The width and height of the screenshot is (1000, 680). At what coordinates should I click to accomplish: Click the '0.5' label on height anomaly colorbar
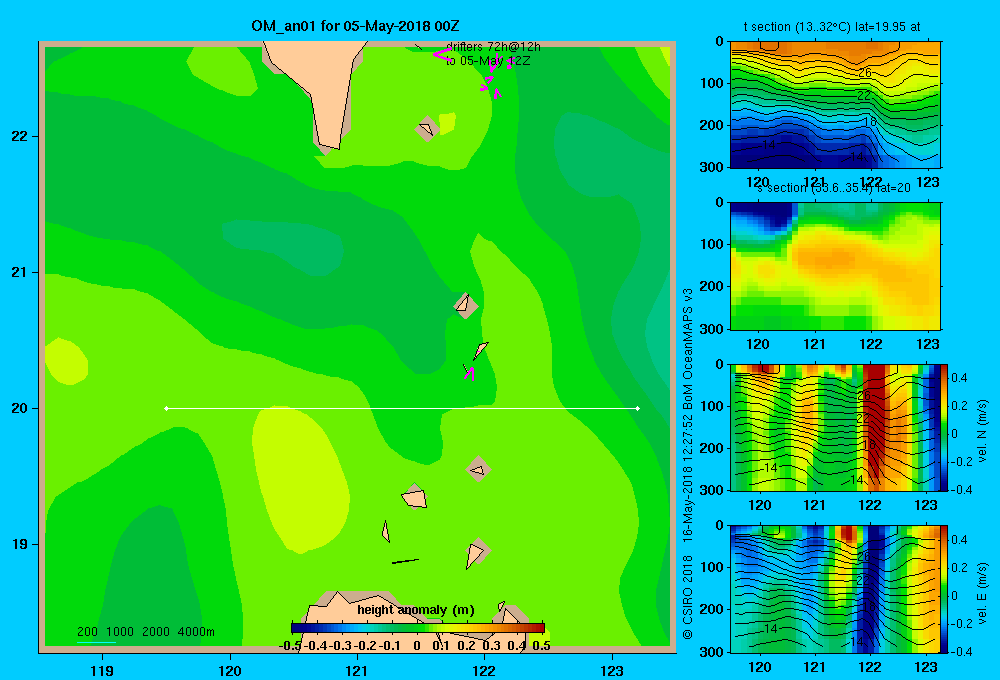(x=541, y=646)
